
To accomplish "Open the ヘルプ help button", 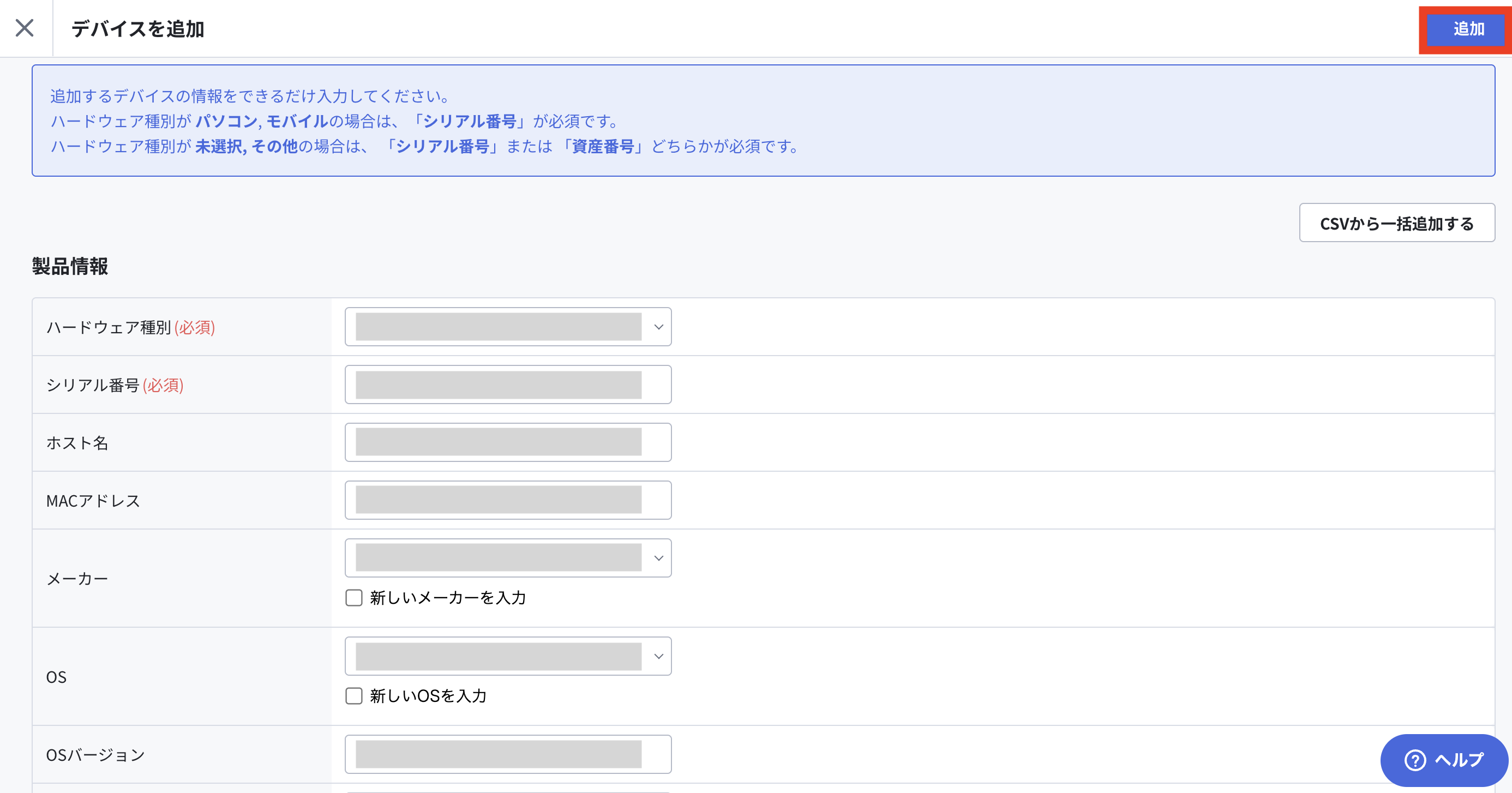I will click(1444, 760).
